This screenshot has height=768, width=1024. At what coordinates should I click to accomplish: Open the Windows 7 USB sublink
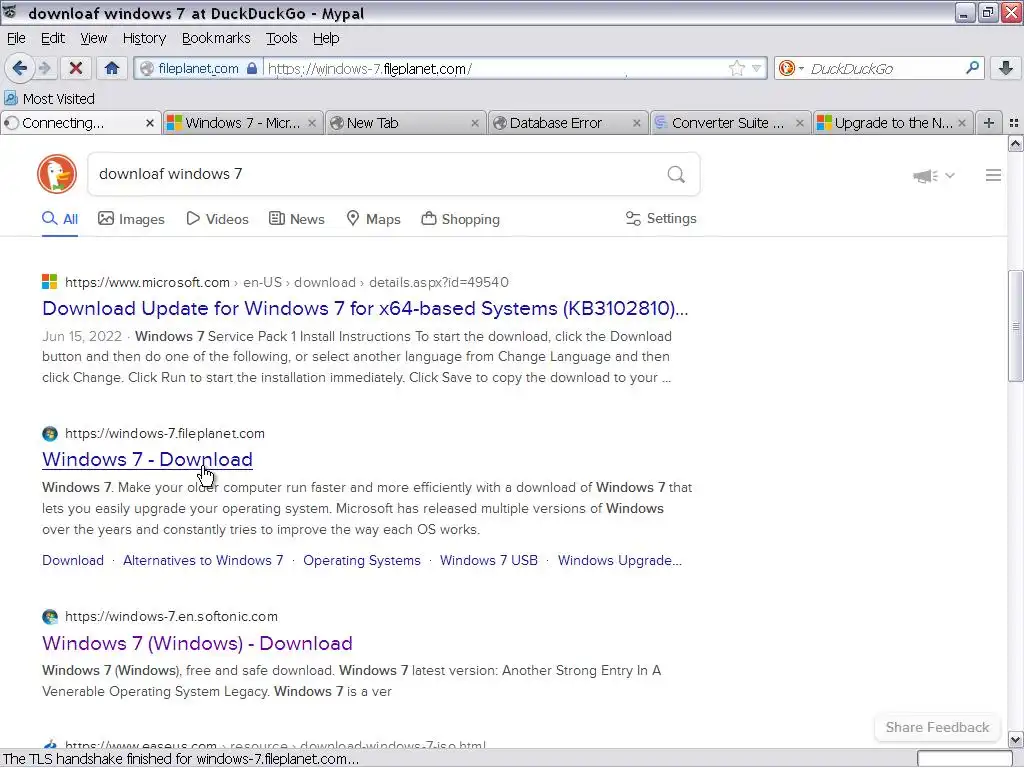489,560
